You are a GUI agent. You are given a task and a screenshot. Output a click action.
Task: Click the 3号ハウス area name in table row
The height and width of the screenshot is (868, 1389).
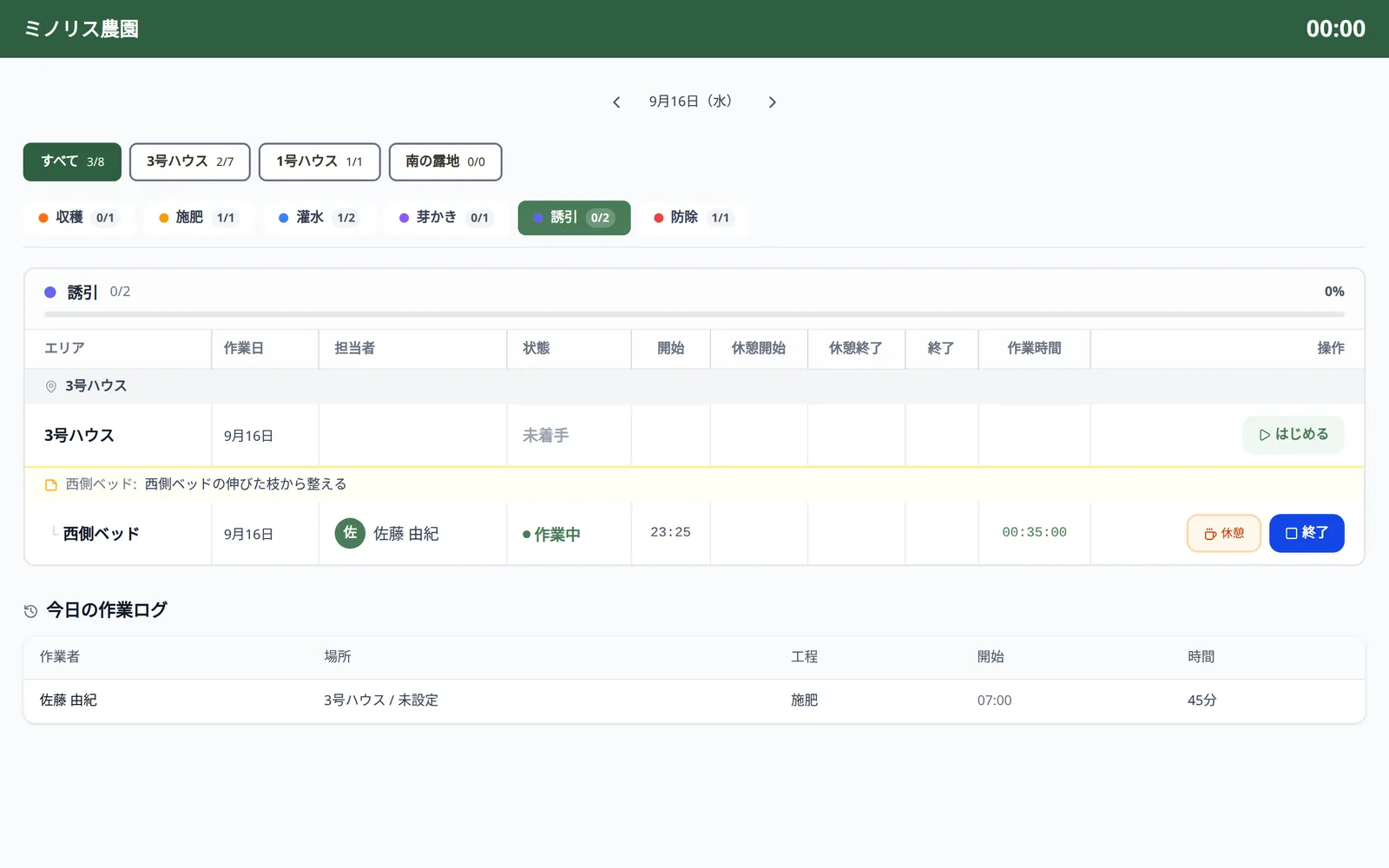pos(80,436)
